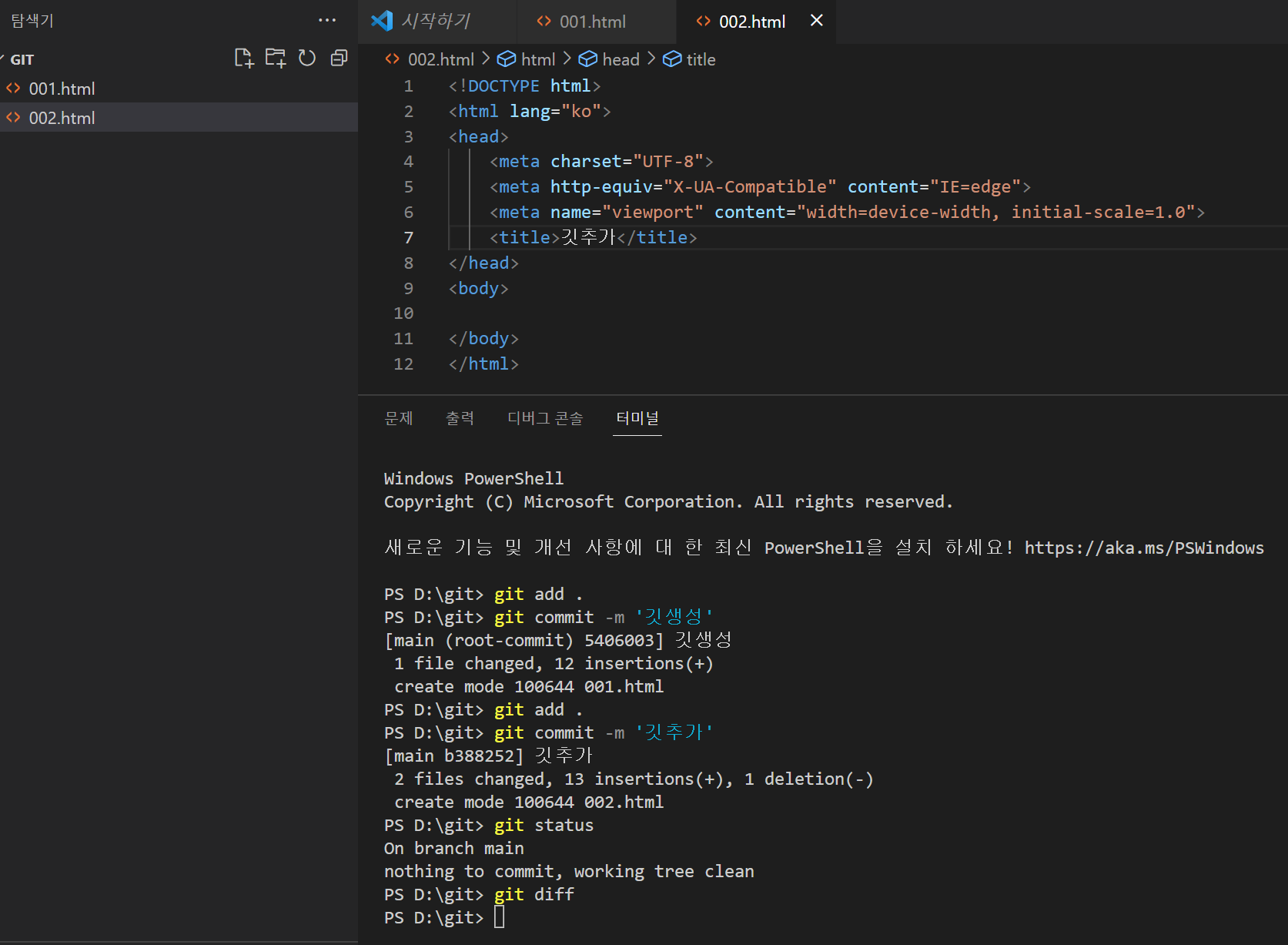Click the title breadcrumb segment
The width and height of the screenshot is (1288, 945).
tap(701, 59)
